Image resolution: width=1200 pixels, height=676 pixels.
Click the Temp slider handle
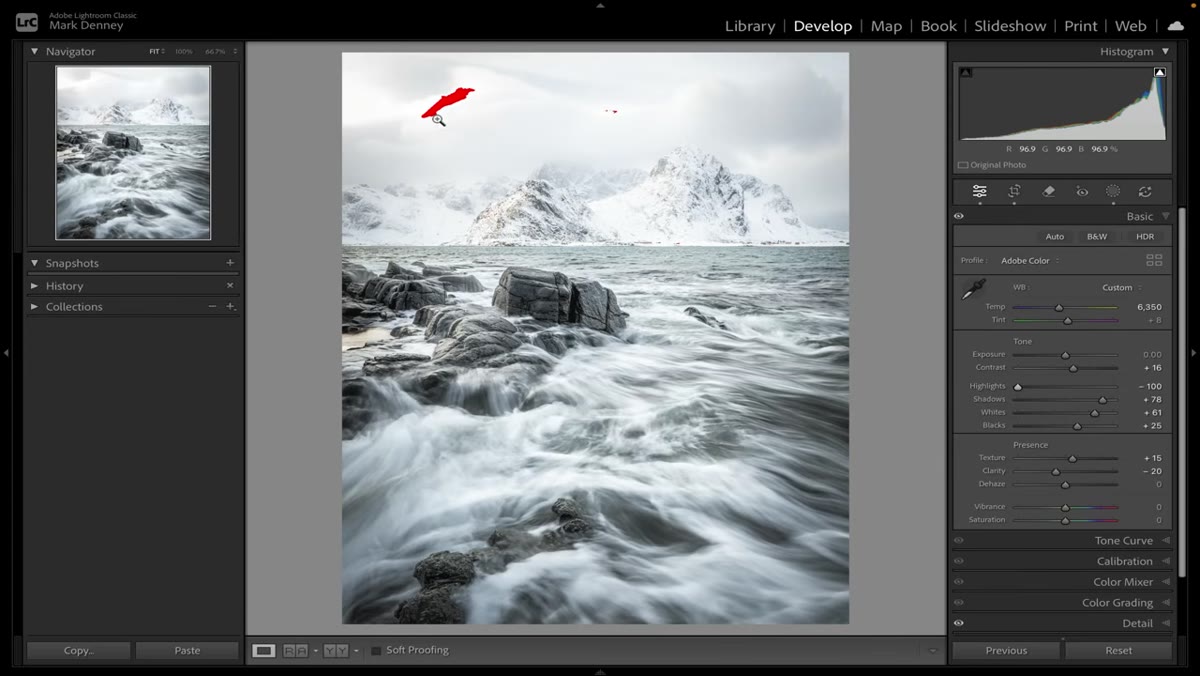1059,308
